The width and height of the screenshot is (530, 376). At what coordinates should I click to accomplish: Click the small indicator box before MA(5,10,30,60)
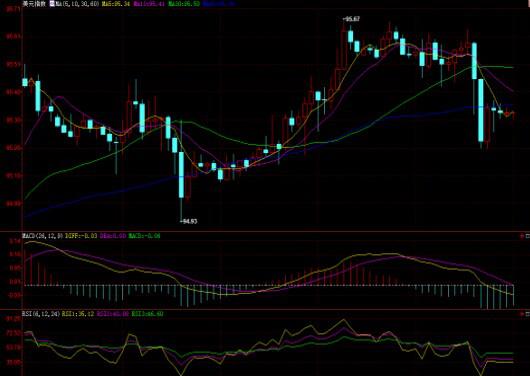[52, 4]
